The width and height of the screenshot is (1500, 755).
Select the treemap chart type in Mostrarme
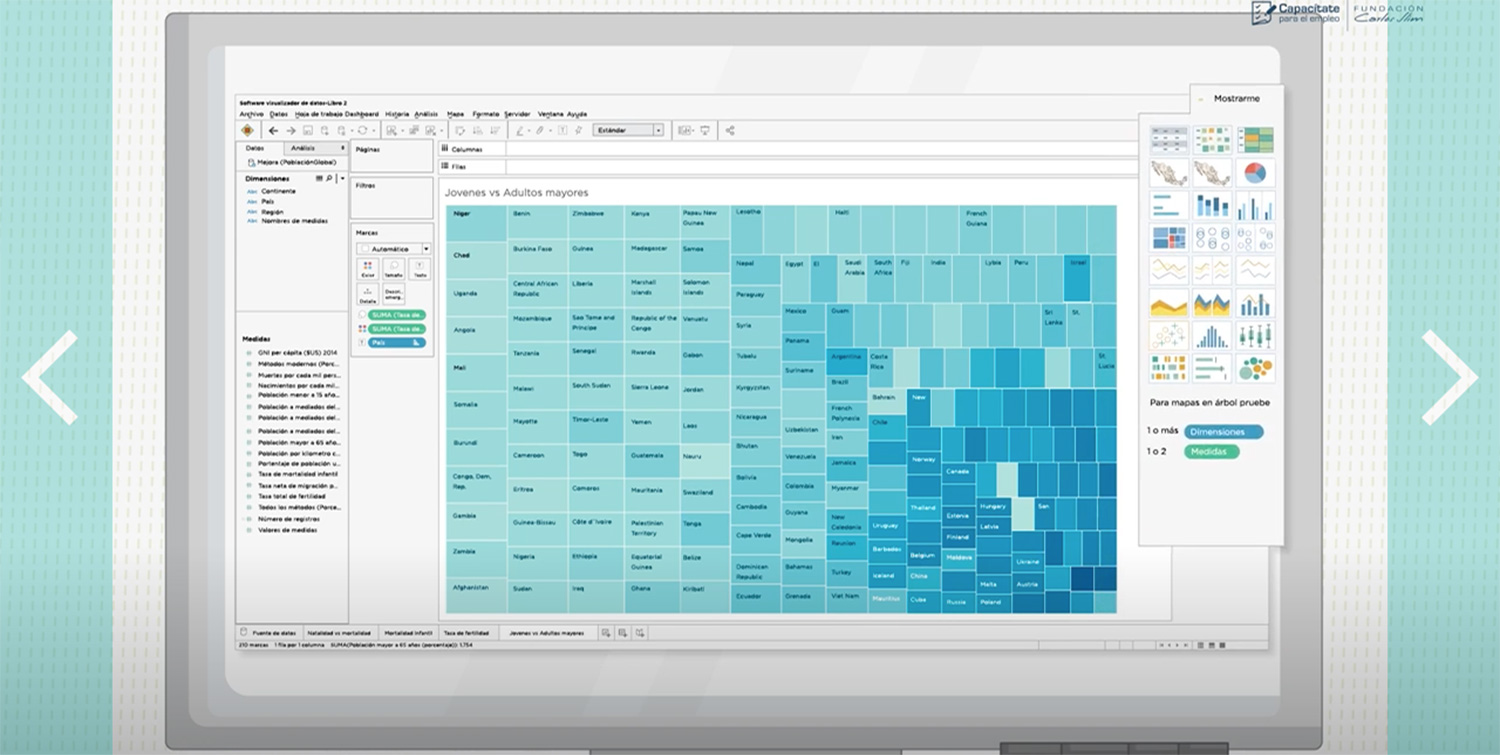(x=1168, y=239)
